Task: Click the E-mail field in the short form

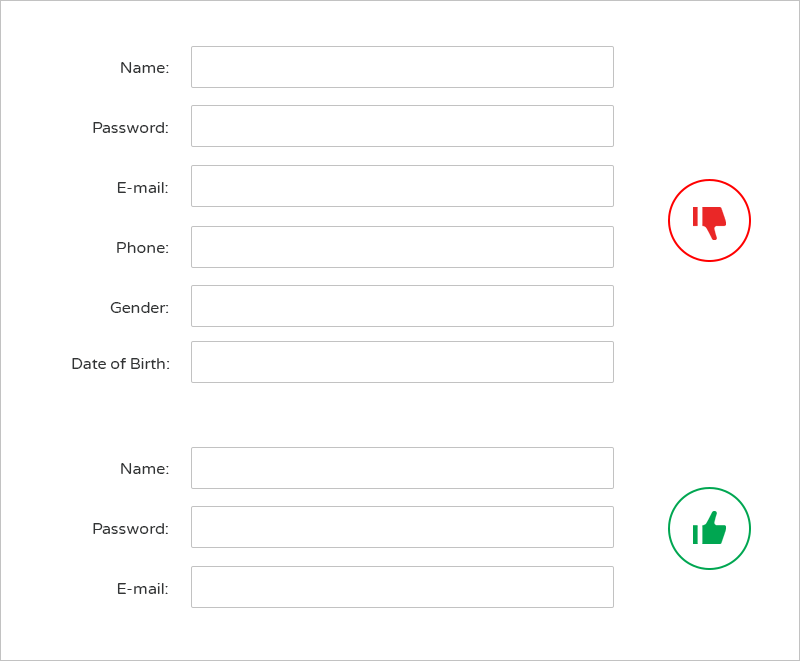Action: (402, 587)
